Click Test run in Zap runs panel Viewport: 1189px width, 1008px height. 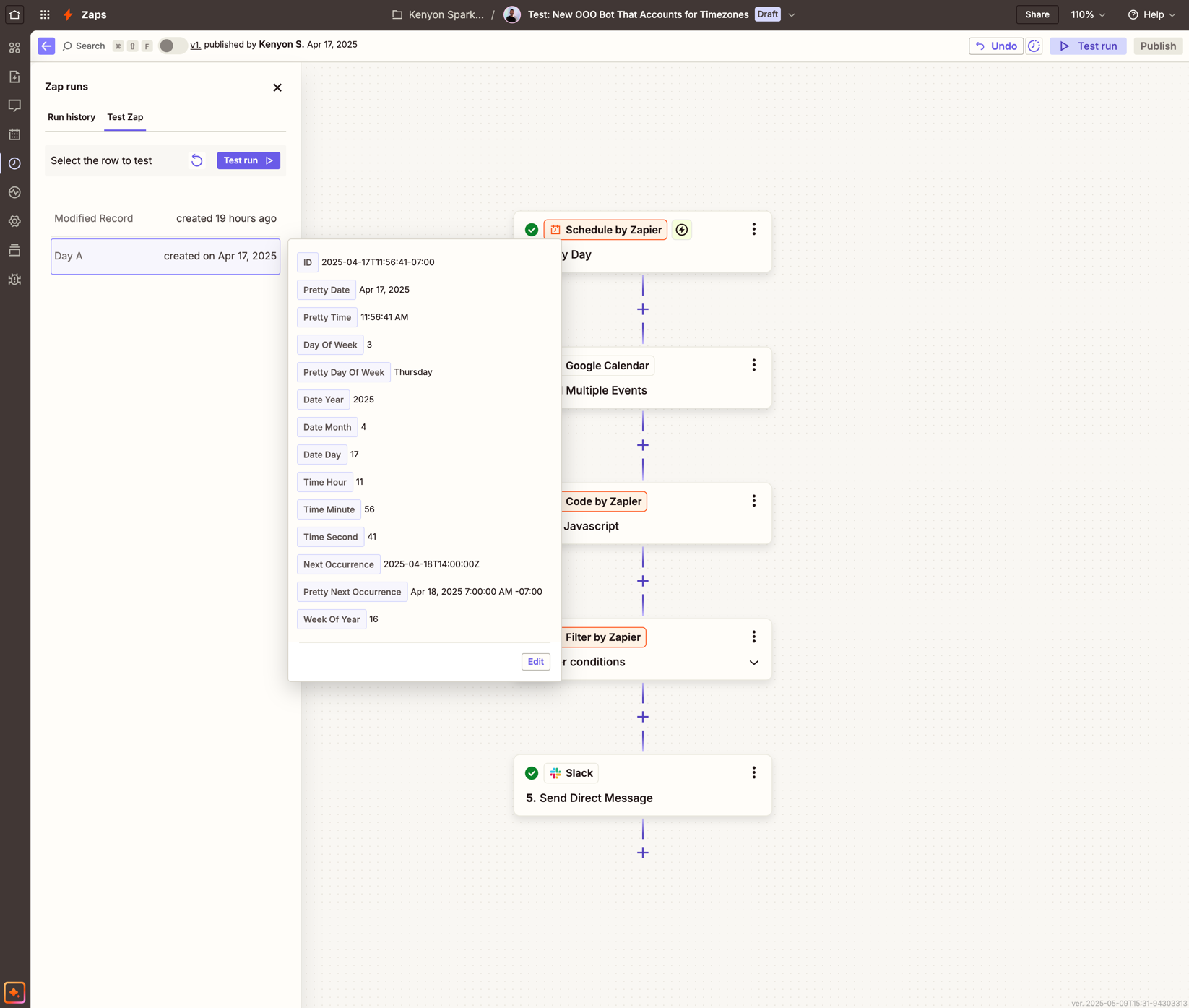click(x=248, y=160)
